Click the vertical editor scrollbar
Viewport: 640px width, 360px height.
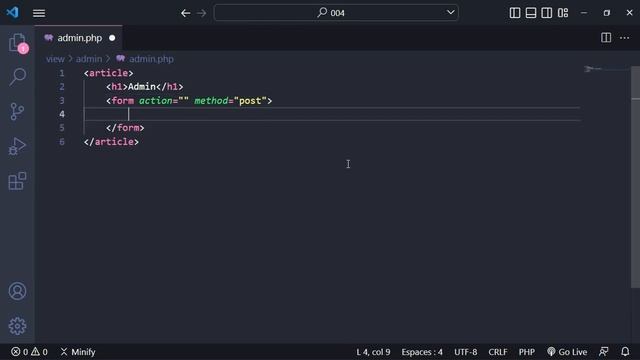click(635, 177)
